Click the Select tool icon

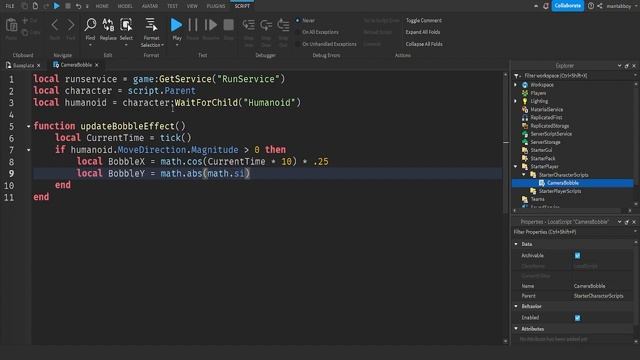point(126,25)
